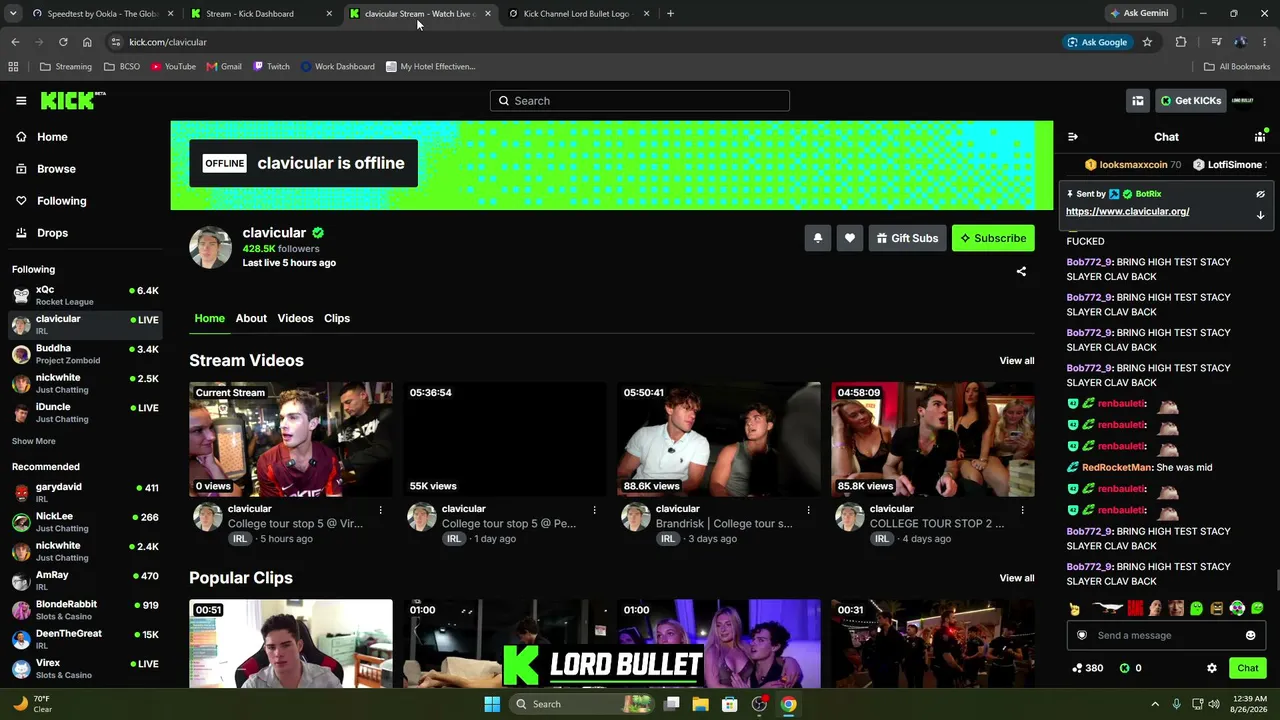Viewport: 1280px width, 720px height.
Task: Open DeenTheGreat in Recommended channels
Action: (85, 639)
